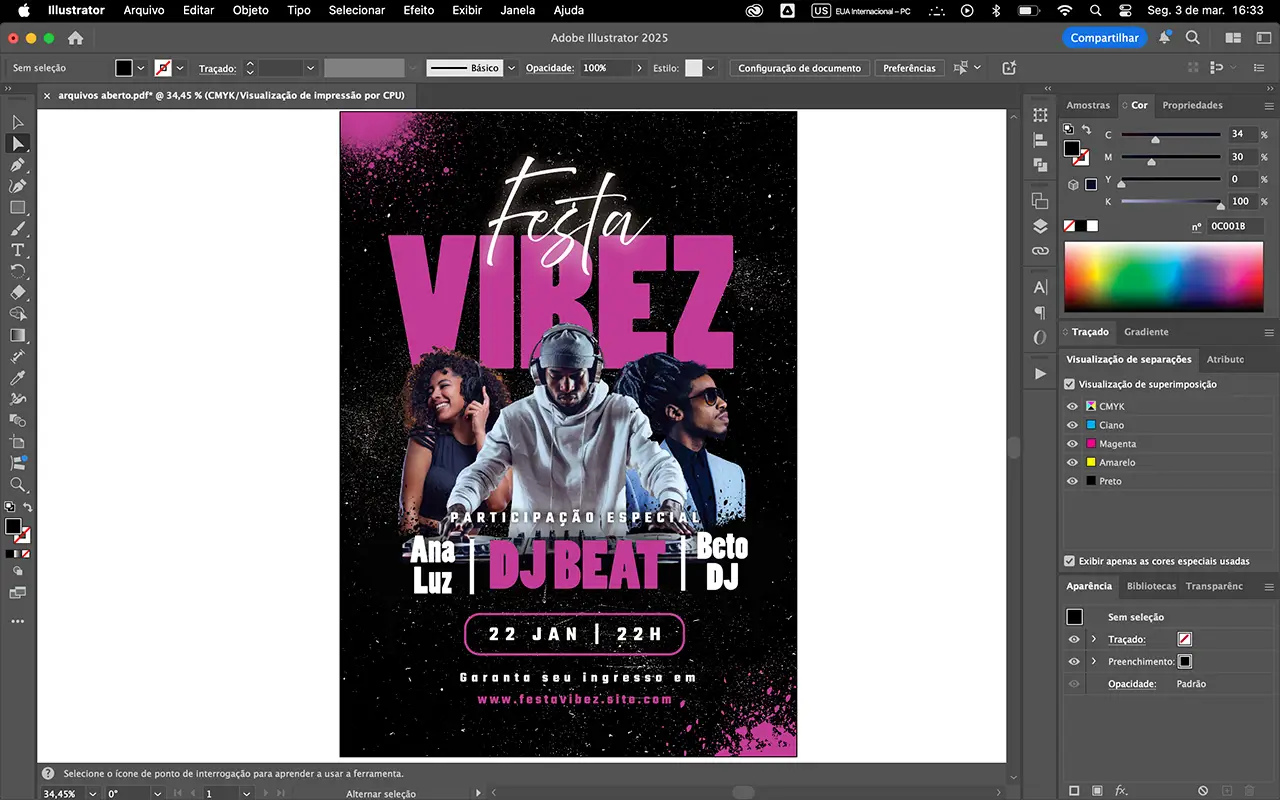Image resolution: width=1280 pixels, height=800 pixels.
Task: Open the Opacidade 100% dropdown arrow
Action: (x=640, y=68)
